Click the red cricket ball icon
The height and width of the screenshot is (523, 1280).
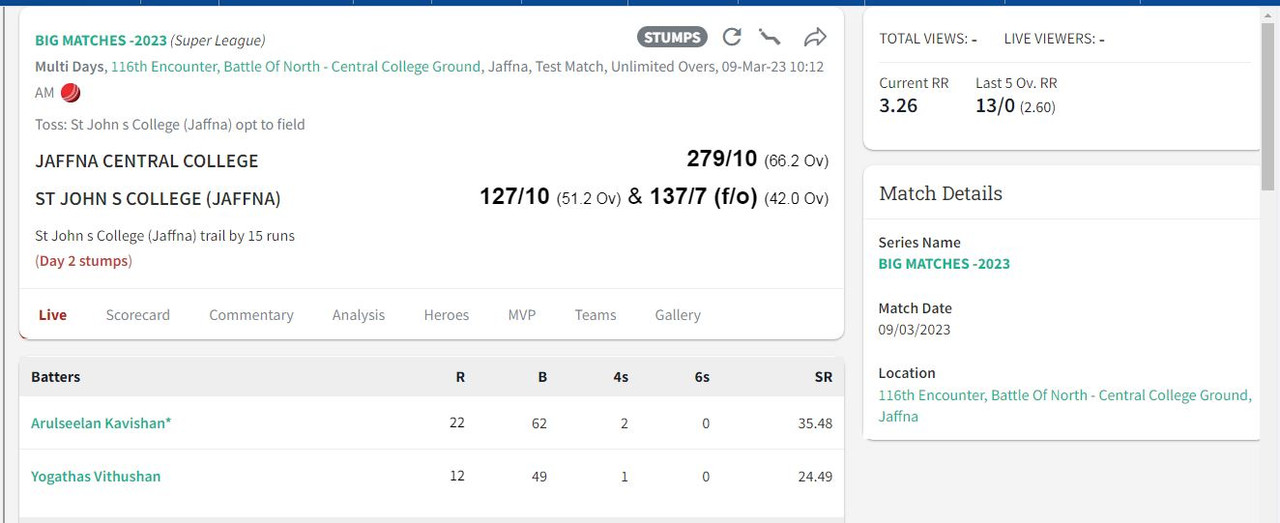pos(71,93)
